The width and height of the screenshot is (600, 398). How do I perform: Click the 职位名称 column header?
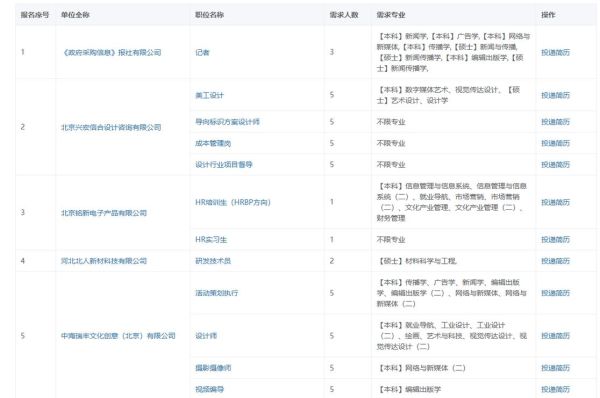point(209,15)
